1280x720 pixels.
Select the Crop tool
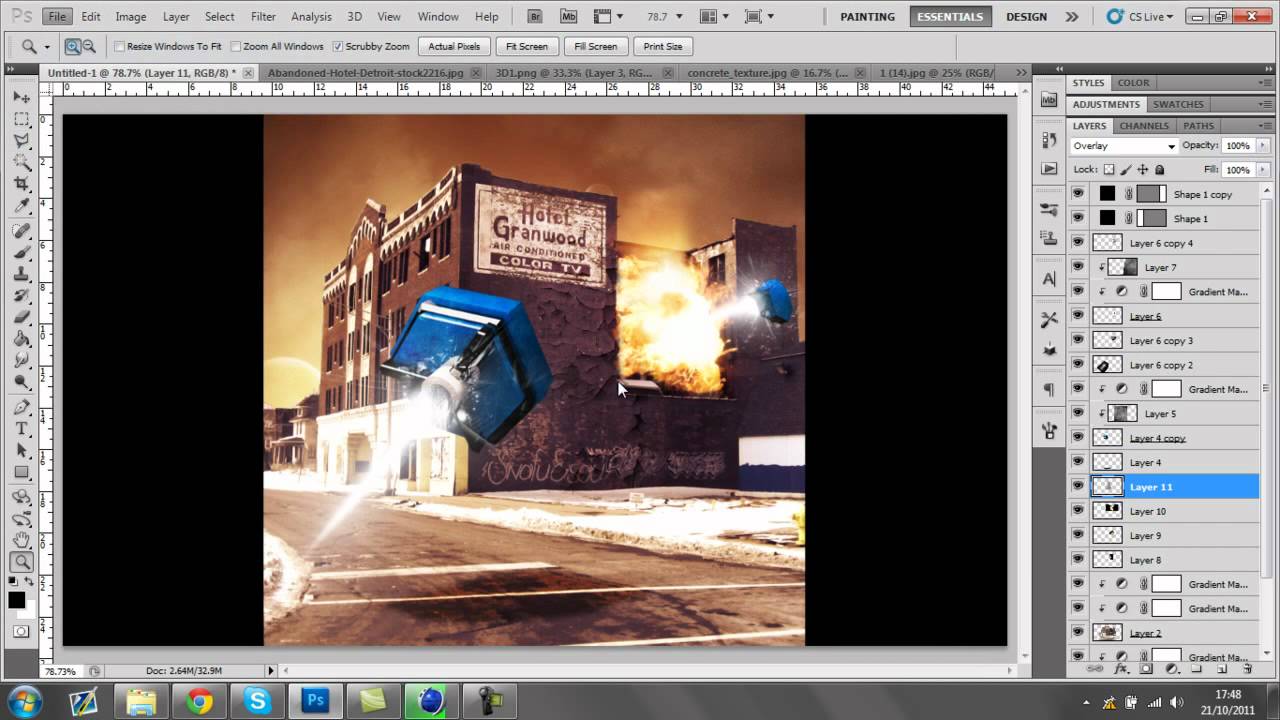pos(21,185)
